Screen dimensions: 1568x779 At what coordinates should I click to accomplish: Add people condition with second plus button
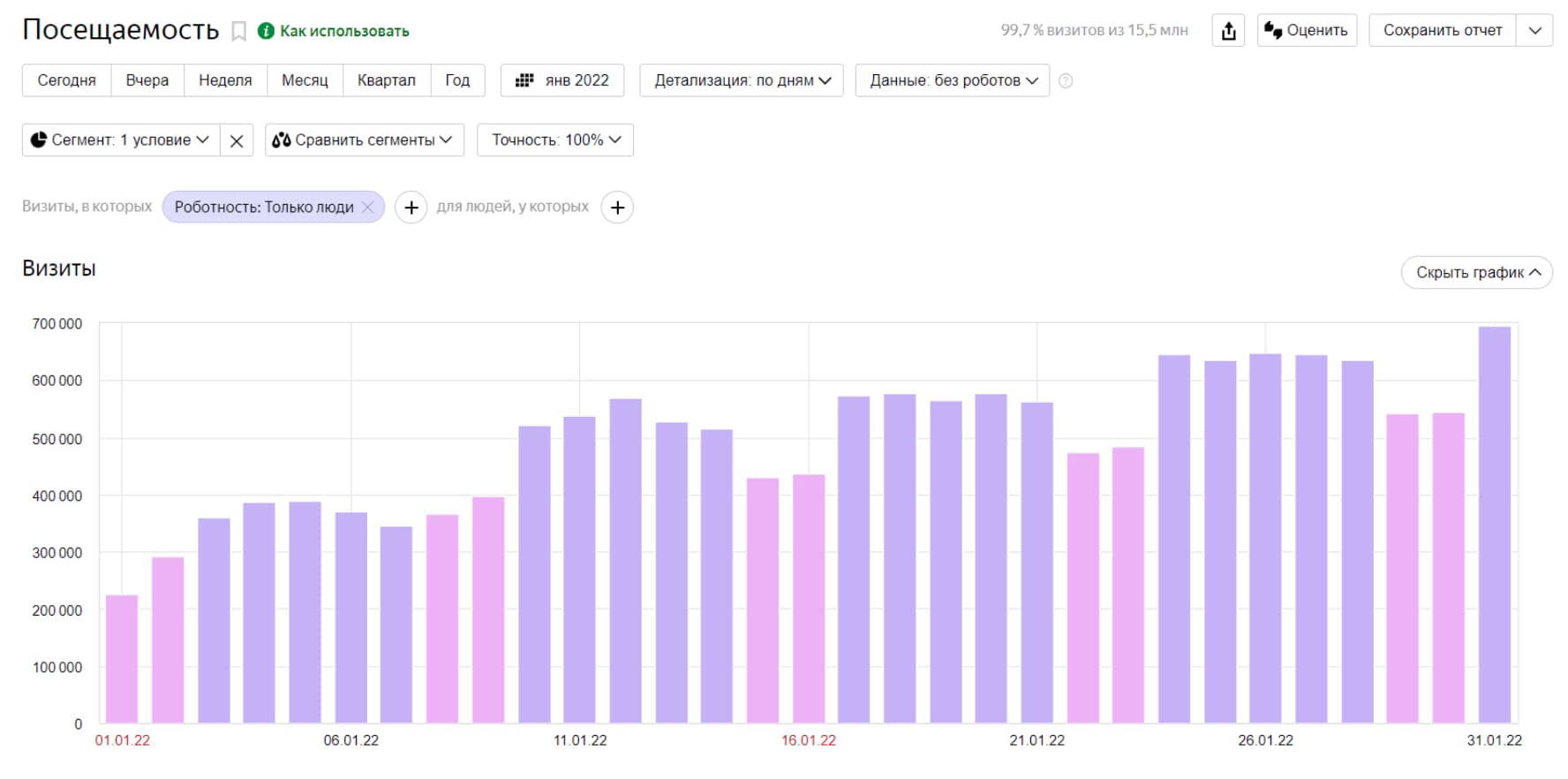tap(617, 208)
